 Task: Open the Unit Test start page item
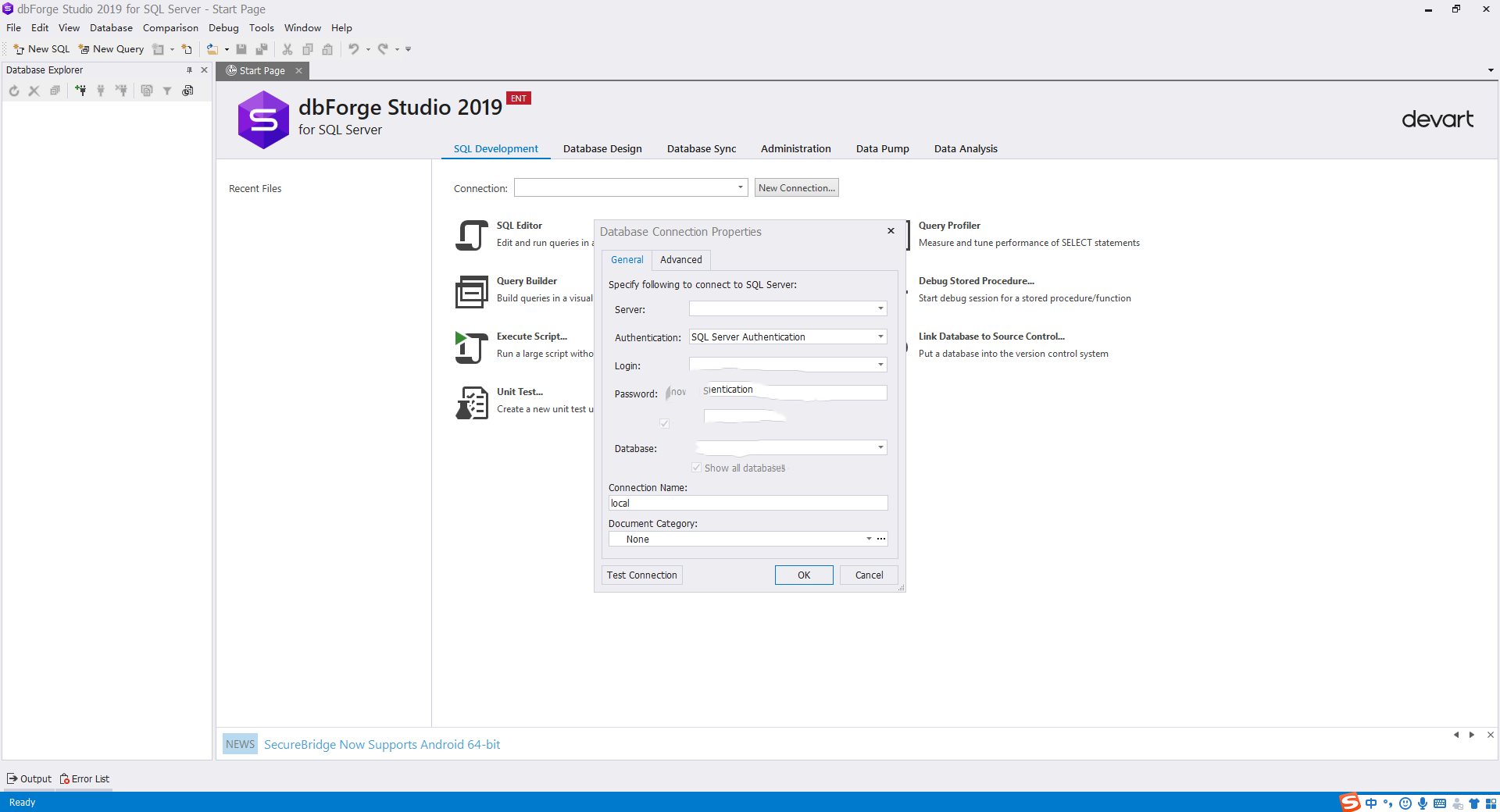tap(520, 392)
